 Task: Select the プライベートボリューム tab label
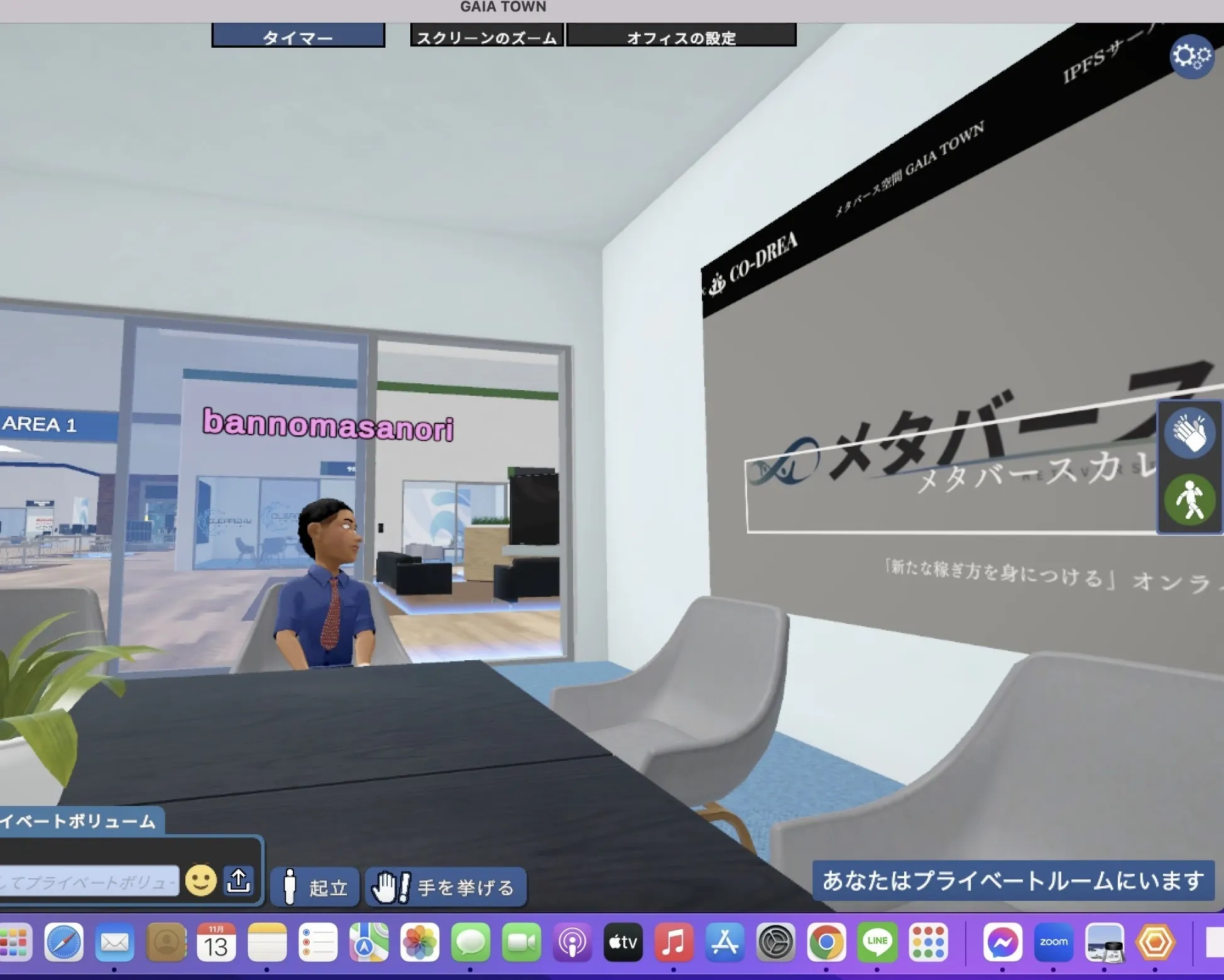79,822
